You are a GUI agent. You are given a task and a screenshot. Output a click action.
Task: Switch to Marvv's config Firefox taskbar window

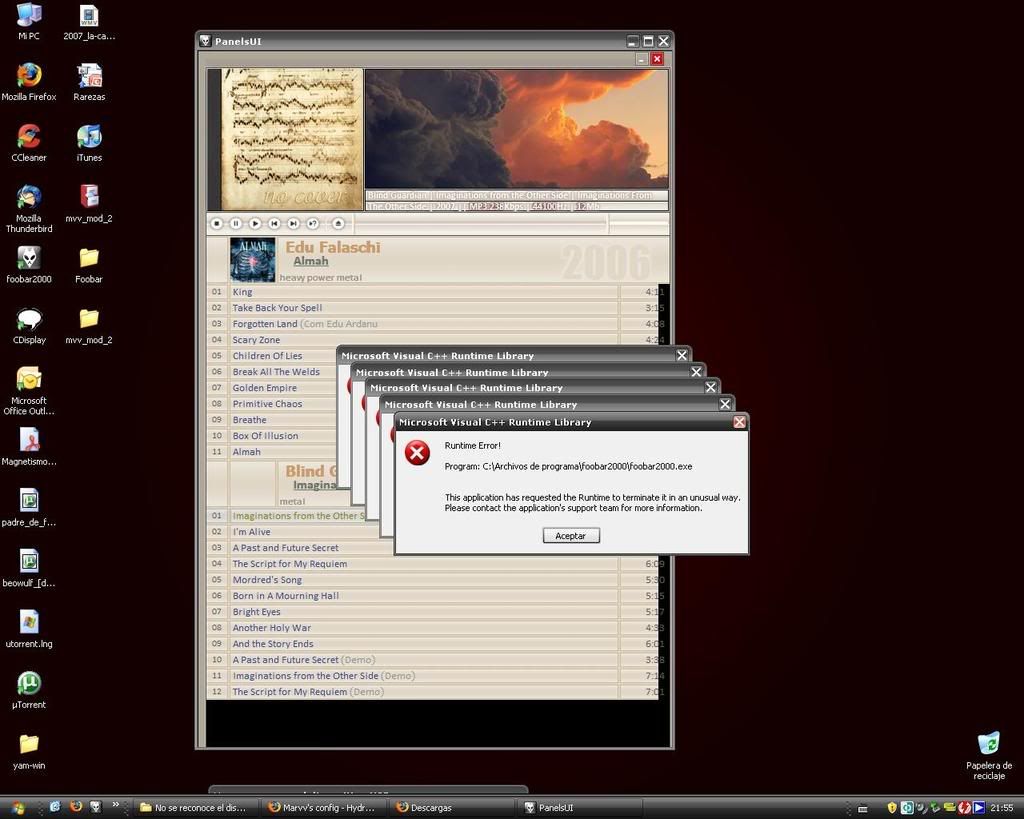[325, 808]
